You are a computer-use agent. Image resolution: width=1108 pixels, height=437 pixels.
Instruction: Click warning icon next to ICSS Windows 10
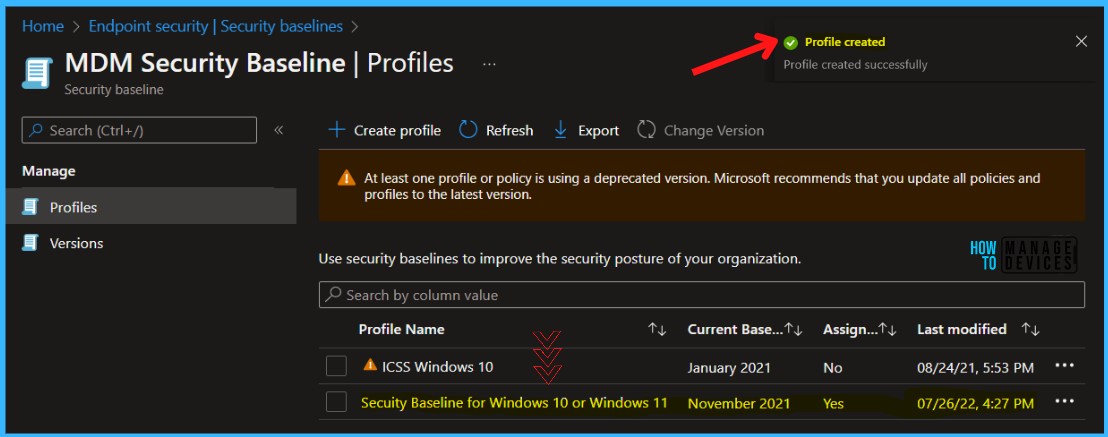coord(370,365)
